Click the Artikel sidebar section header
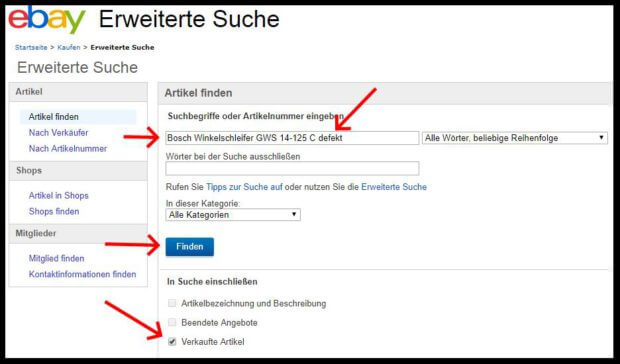 click(78, 92)
